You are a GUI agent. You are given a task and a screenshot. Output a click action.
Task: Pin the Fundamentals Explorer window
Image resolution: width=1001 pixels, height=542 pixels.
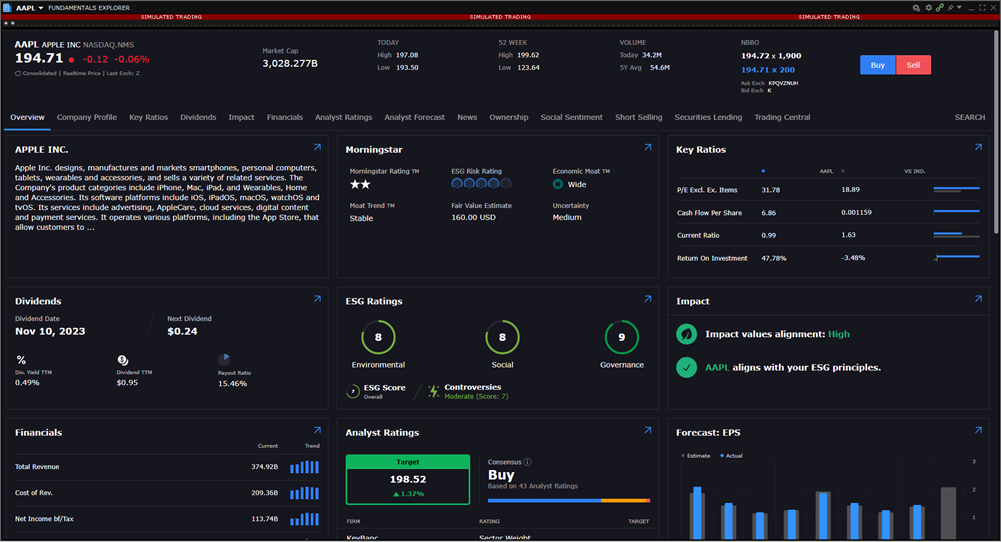coord(951,8)
